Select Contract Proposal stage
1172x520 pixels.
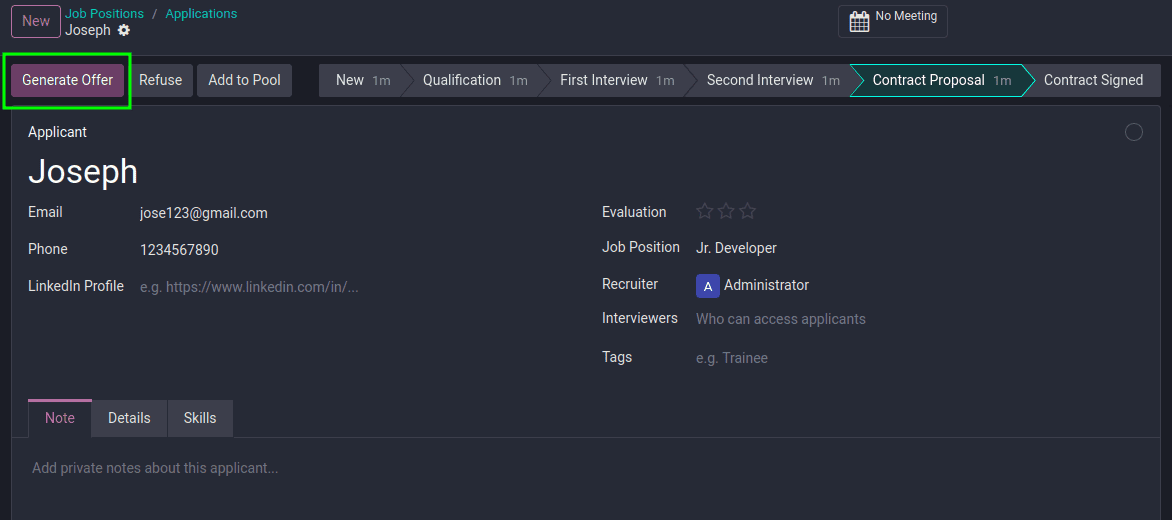pos(942,80)
